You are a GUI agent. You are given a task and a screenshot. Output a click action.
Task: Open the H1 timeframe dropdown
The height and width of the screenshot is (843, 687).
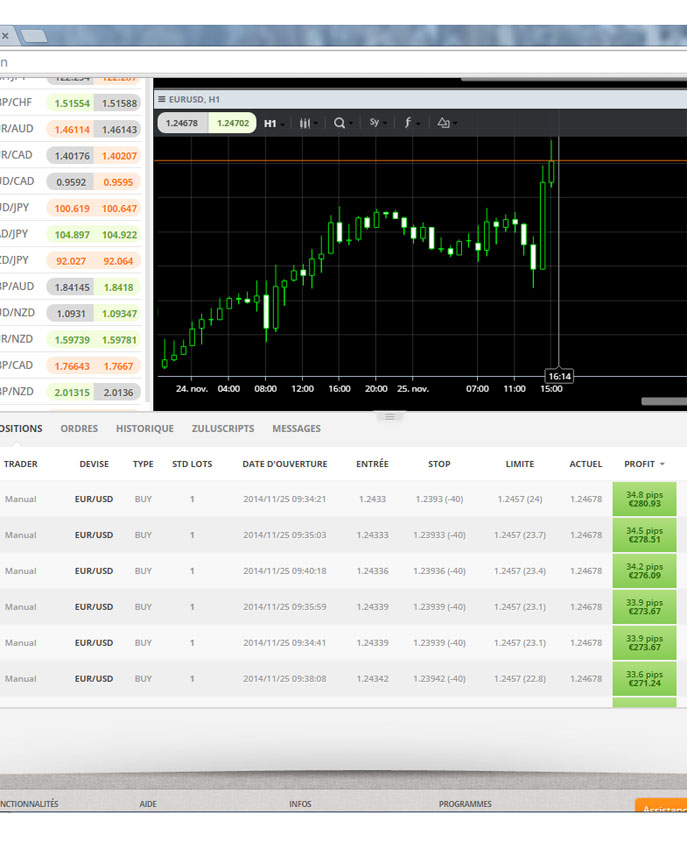tap(274, 123)
